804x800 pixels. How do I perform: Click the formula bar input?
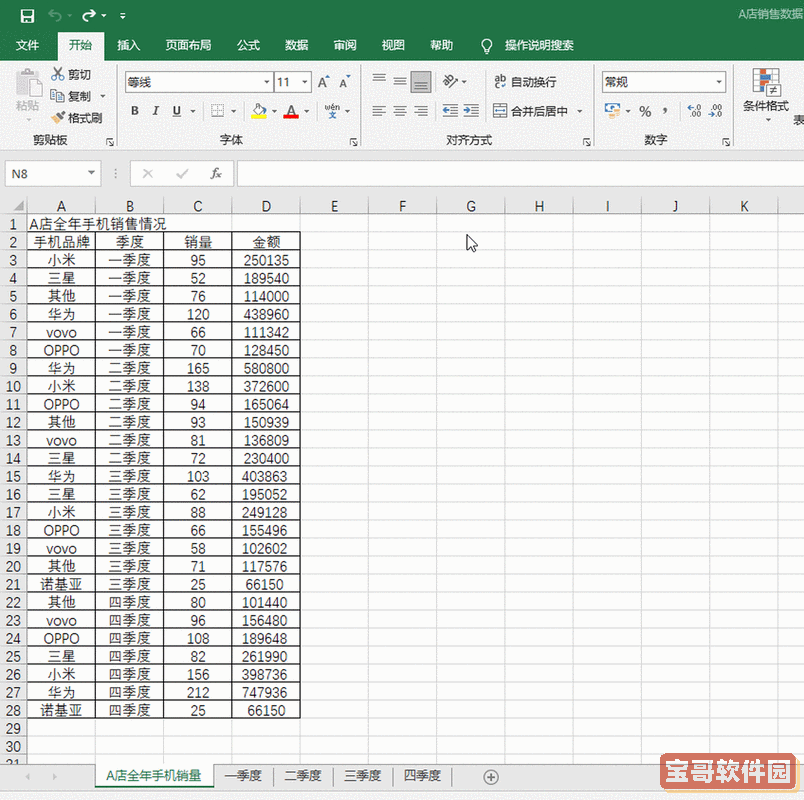520,174
